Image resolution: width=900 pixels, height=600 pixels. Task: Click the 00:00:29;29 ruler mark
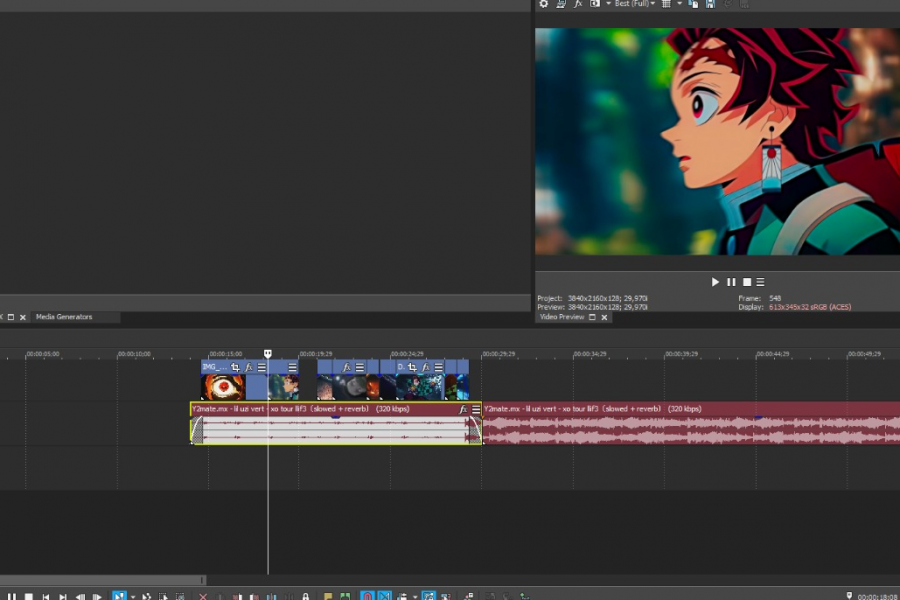click(x=498, y=354)
